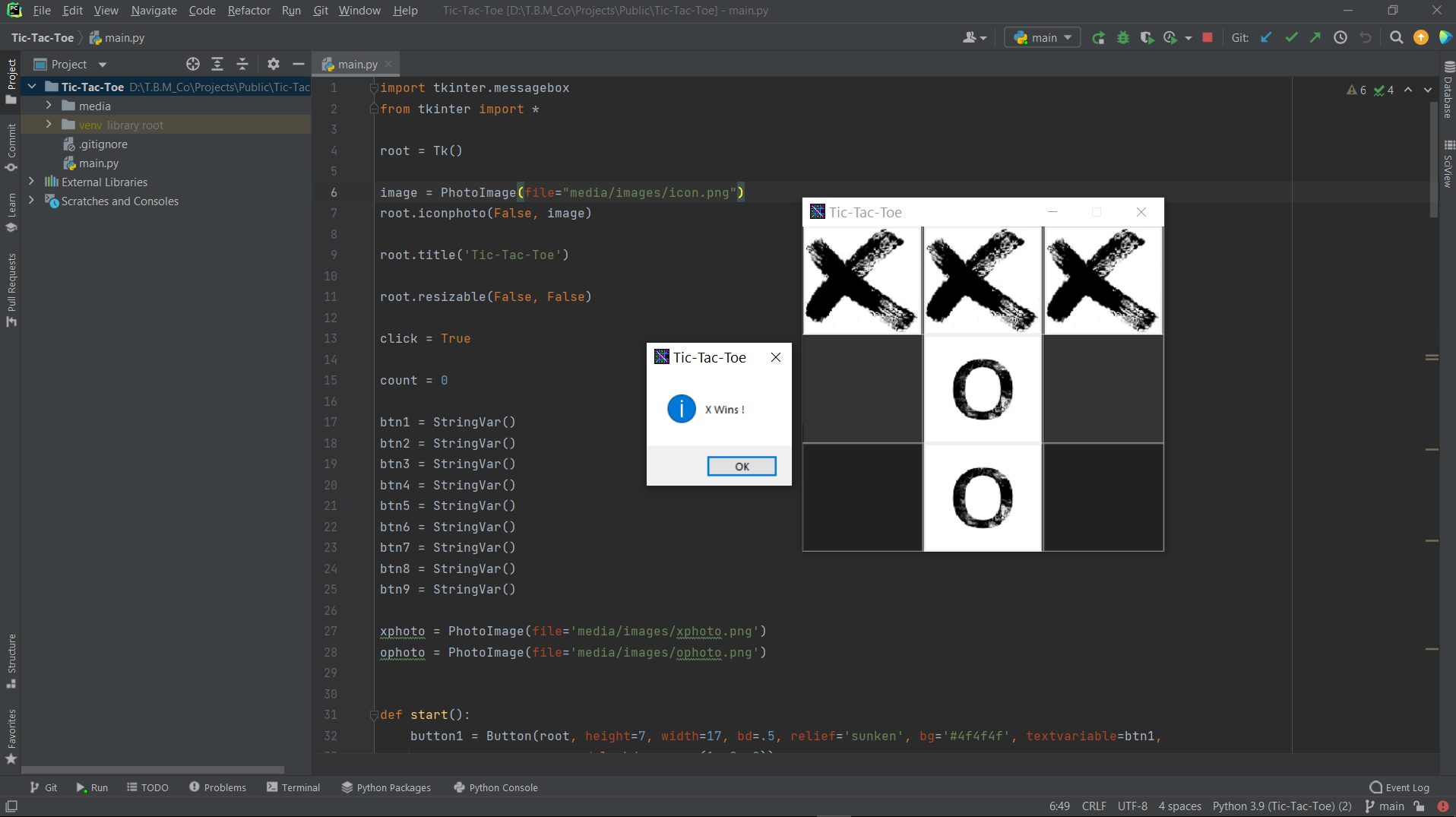Open Python Console at the bottom bar

pos(495,787)
